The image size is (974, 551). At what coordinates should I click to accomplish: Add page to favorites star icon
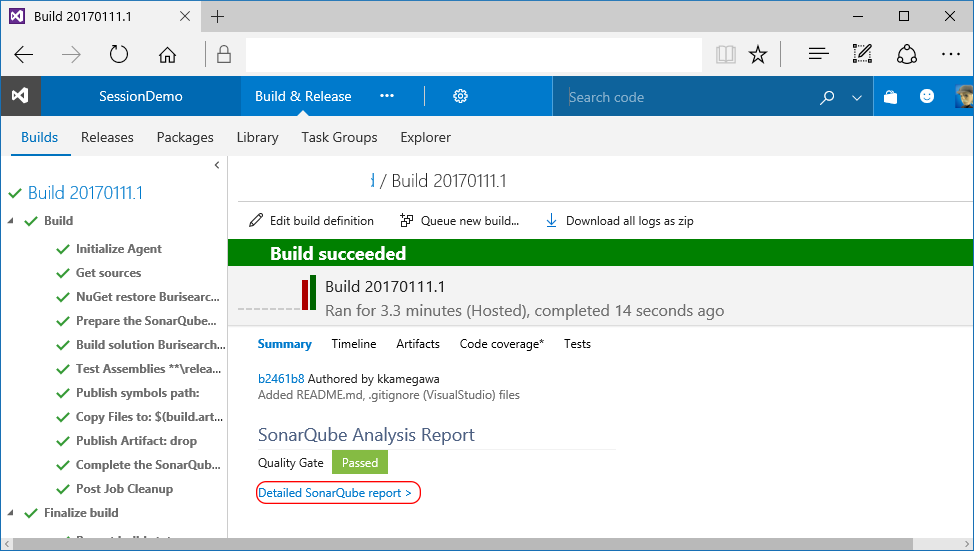pyautogui.click(x=758, y=55)
